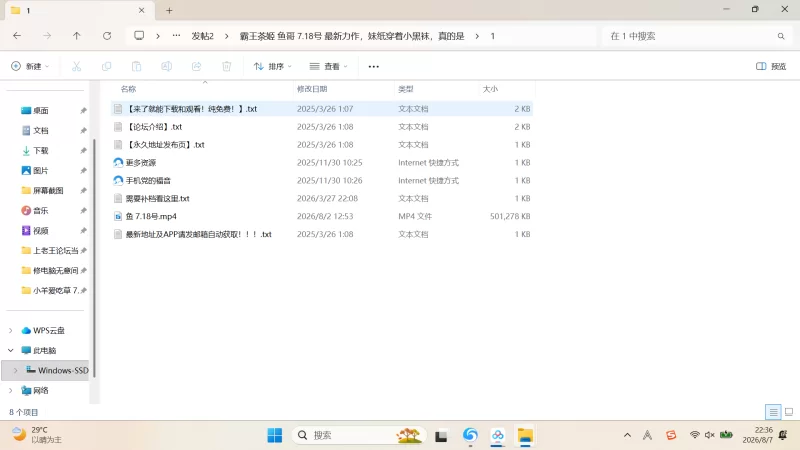The height and width of the screenshot is (450, 800).
Task: Toggle the 预览 preview pane
Action: click(771, 66)
